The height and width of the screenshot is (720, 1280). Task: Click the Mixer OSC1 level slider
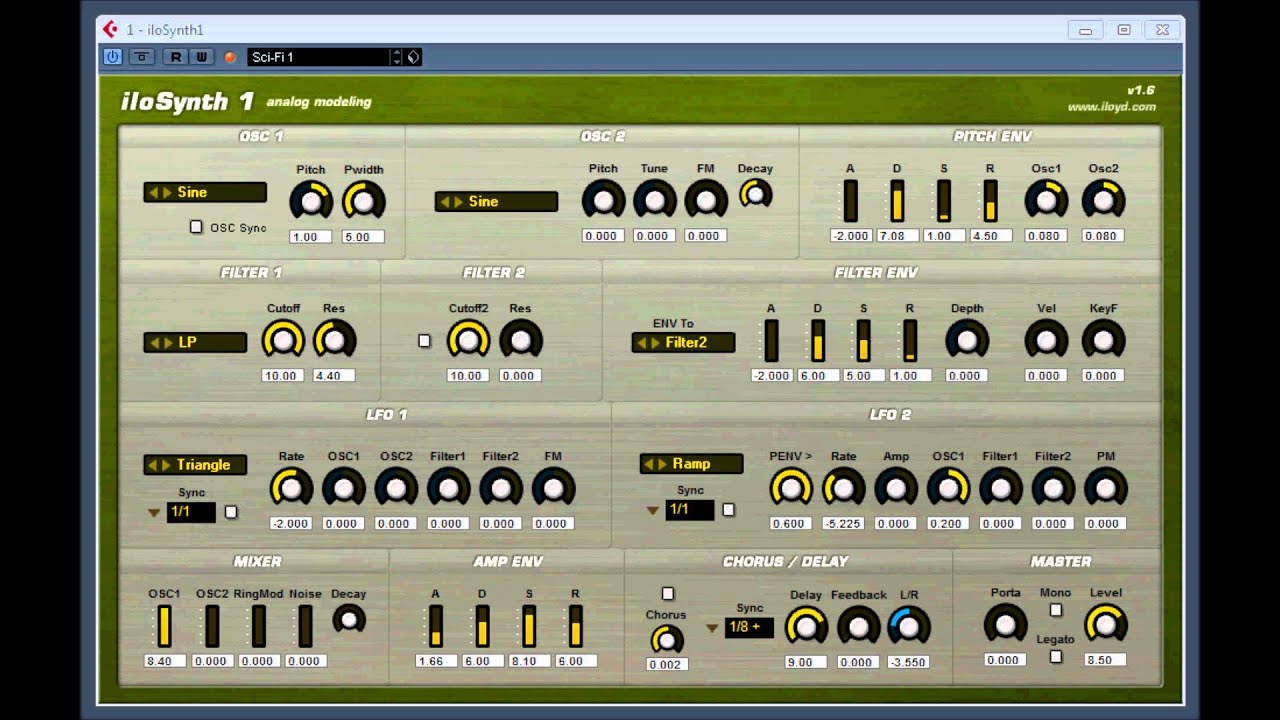point(165,626)
